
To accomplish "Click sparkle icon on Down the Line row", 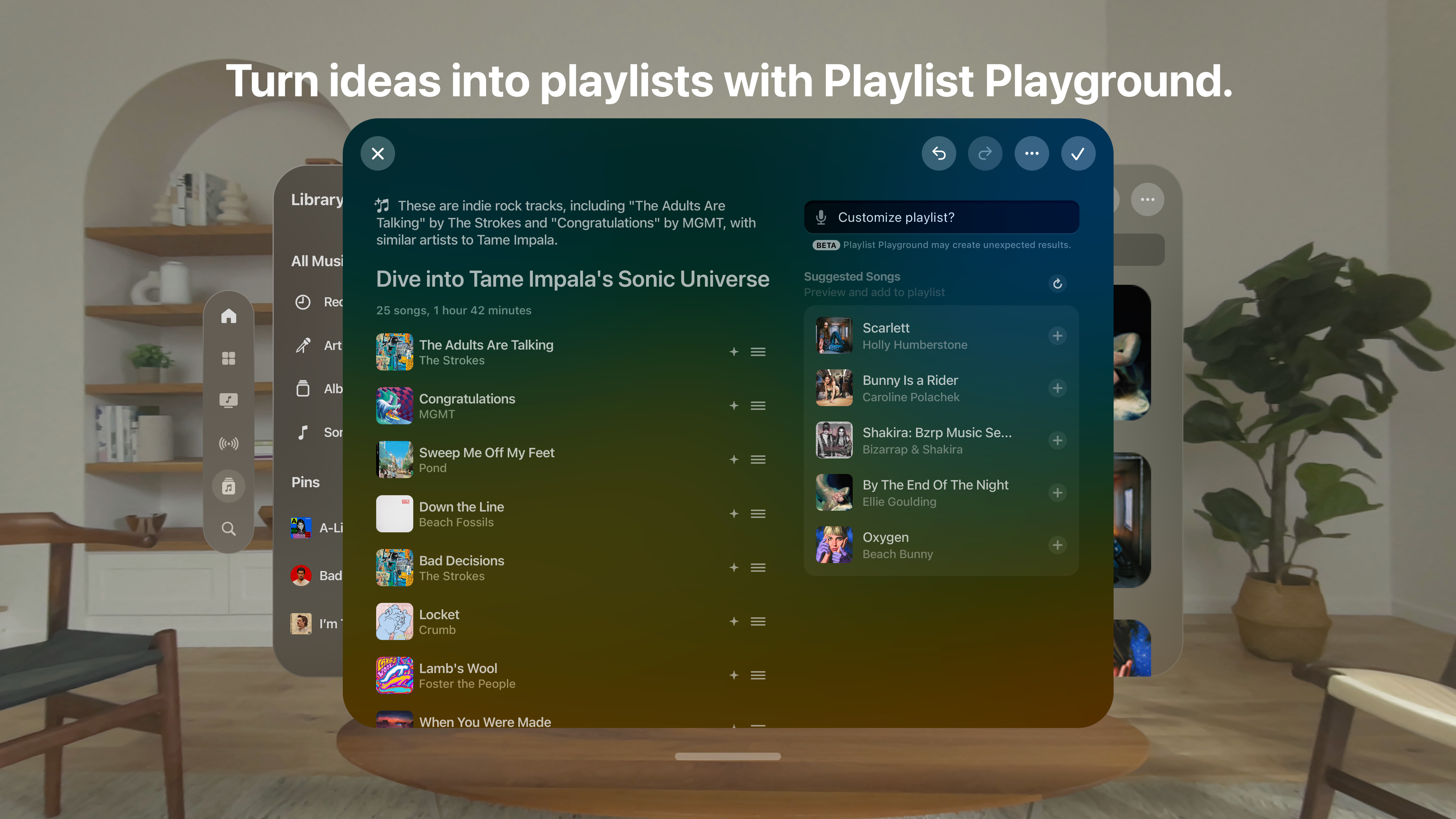I will pyautogui.click(x=734, y=514).
